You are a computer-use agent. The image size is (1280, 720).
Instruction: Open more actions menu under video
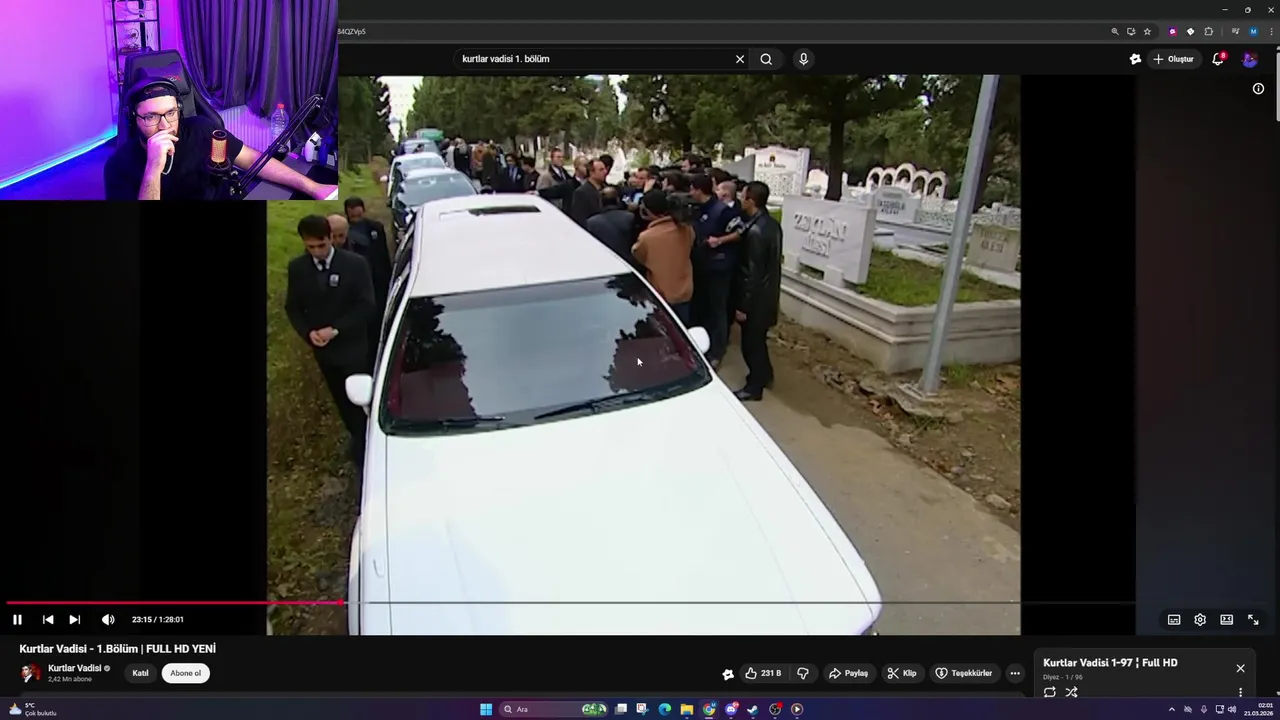(x=1015, y=673)
